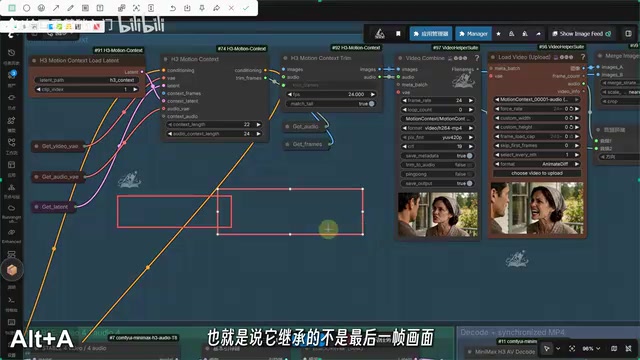Open MotionContext_00001-audio video selector
This screenshot has height=360, width=640.
coord(537,99)
